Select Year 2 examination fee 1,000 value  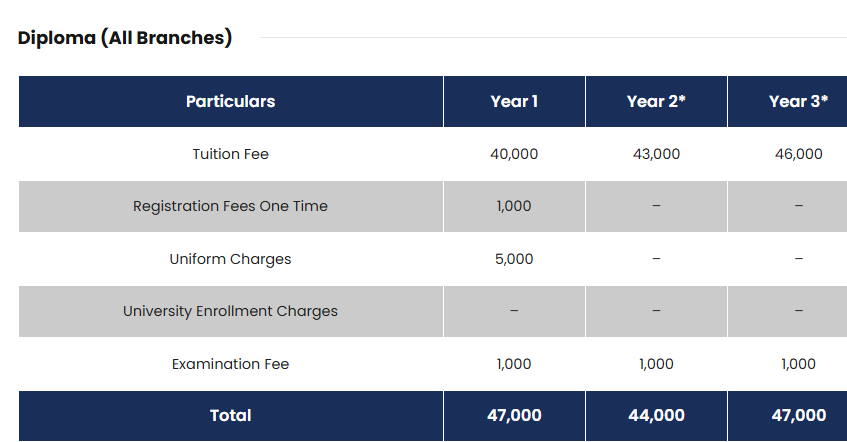(x=656, y=364)
